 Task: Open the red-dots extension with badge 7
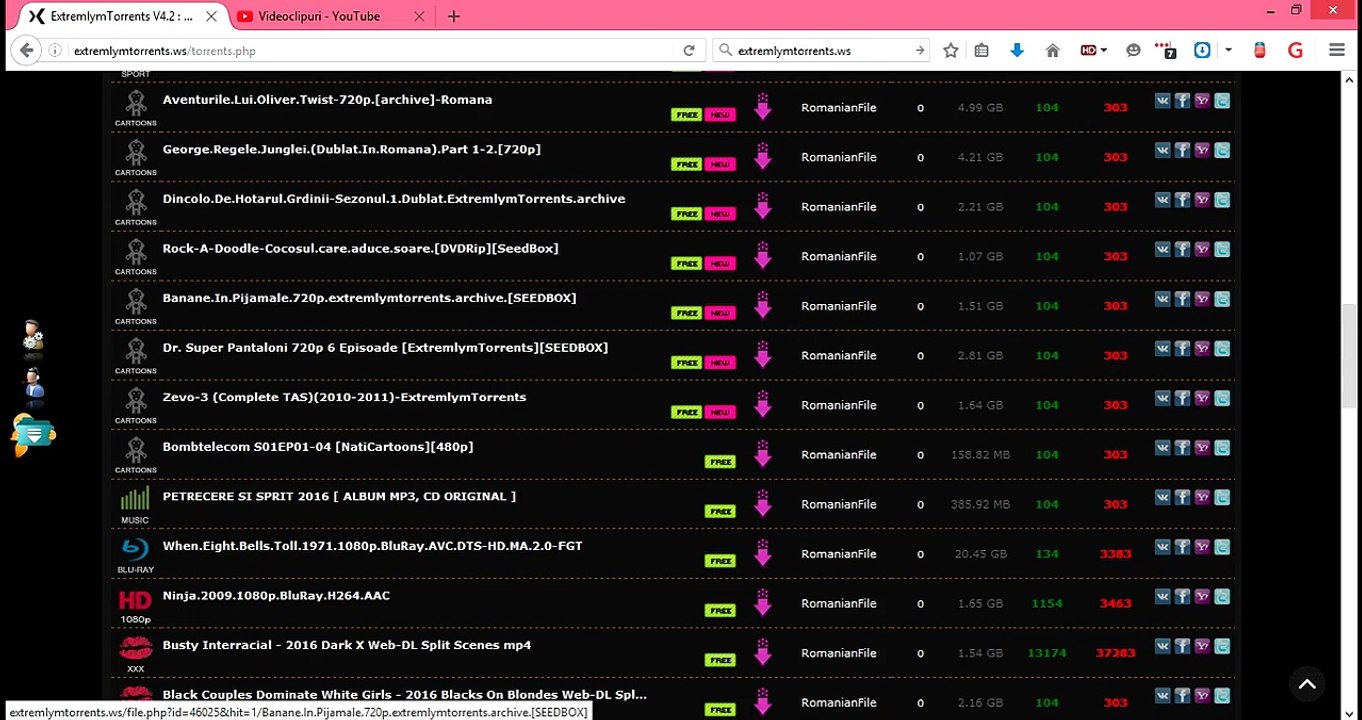1165,50
